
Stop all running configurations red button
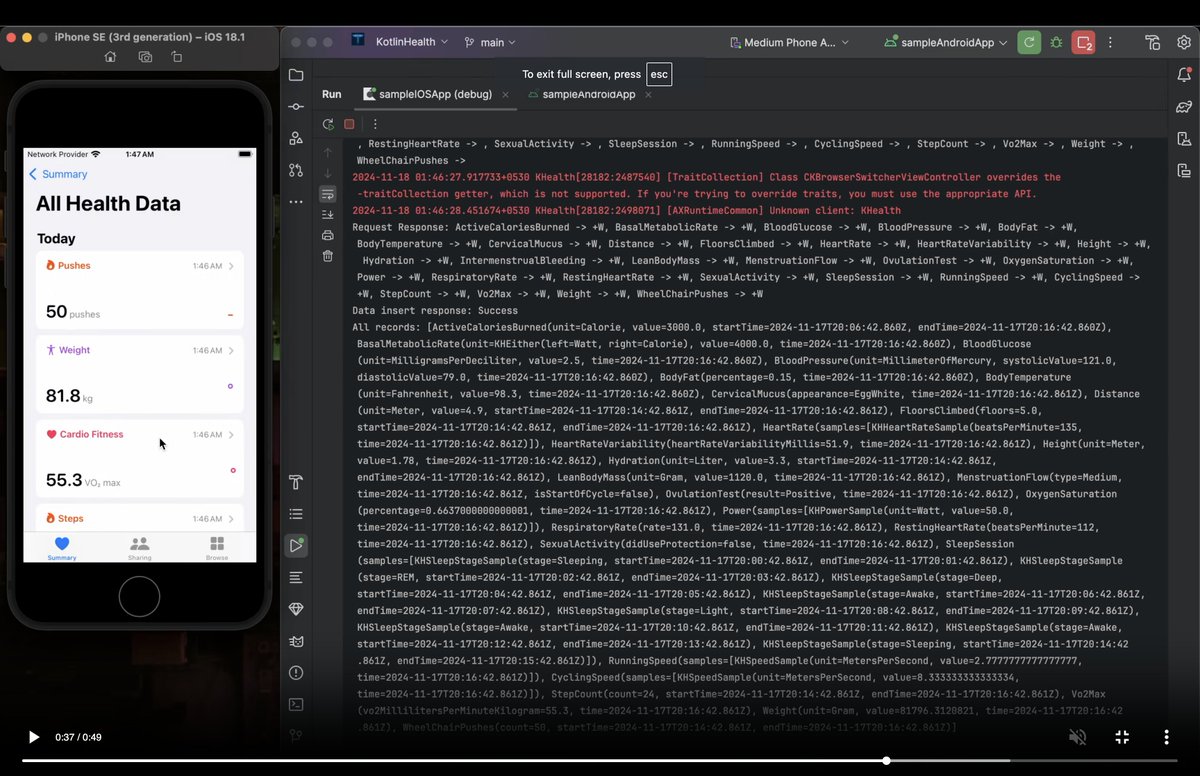coord(1083,42)
